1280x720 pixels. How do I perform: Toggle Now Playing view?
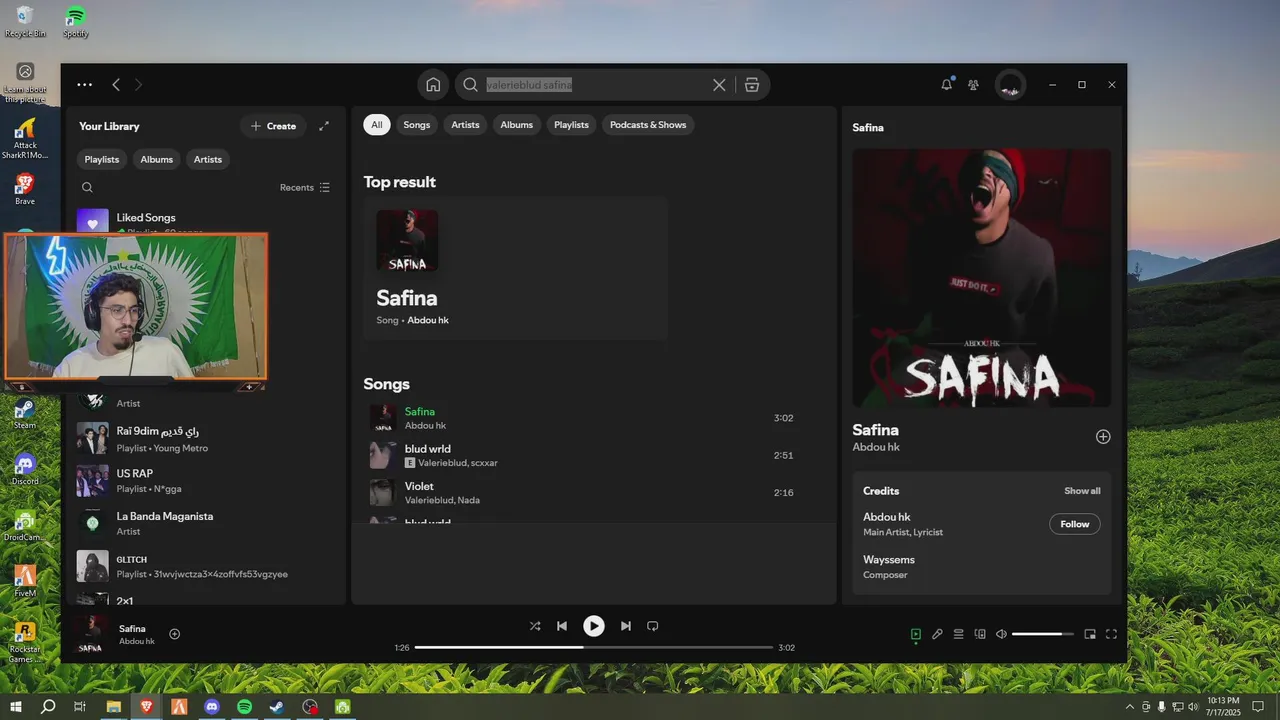point(916,634)
